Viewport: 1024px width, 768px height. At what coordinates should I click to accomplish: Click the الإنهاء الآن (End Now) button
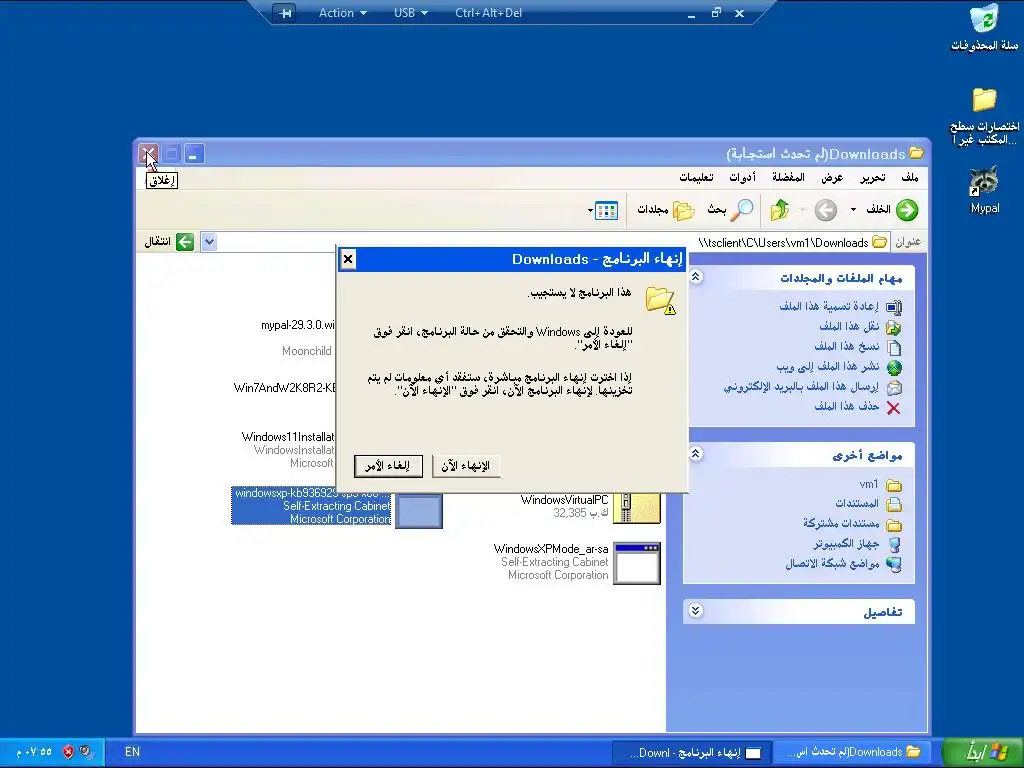pos(466,466)
